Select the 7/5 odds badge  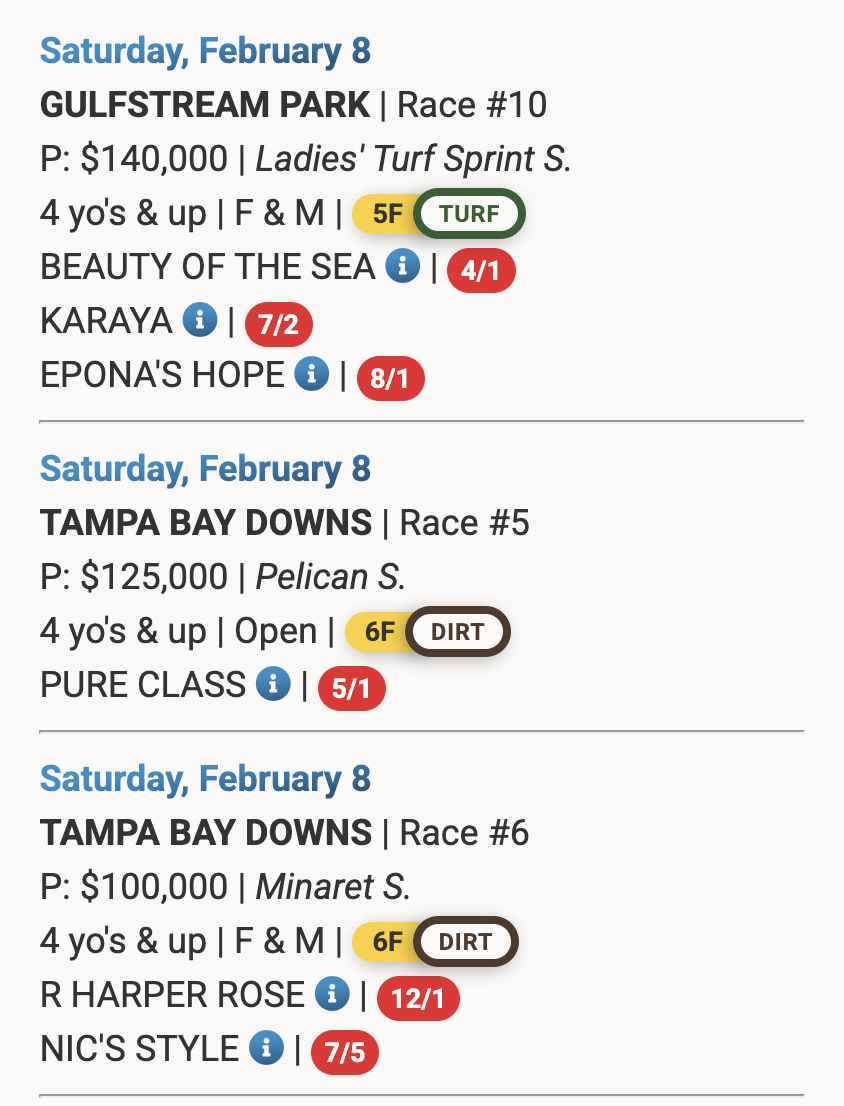pyautogui.click(x=345, y=1054)
